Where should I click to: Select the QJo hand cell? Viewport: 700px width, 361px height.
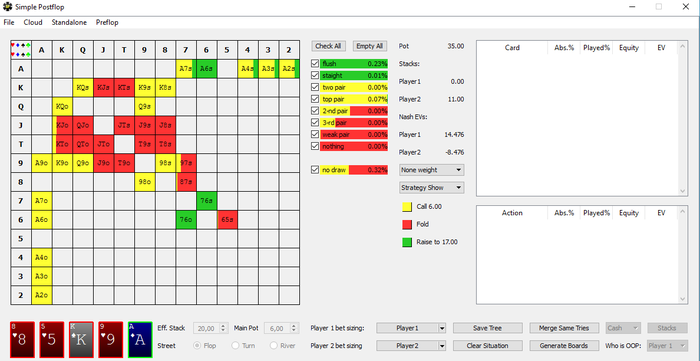83,126
